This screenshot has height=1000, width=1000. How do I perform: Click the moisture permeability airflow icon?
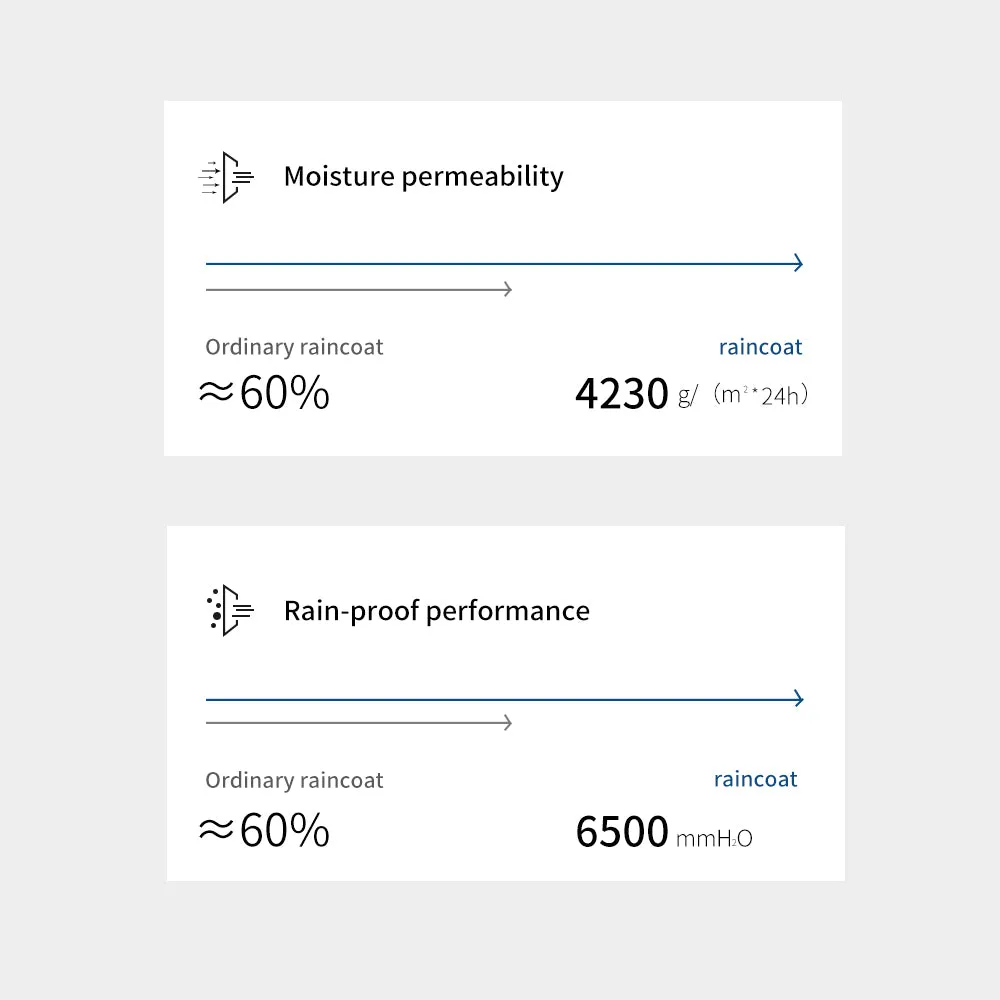pos(226,177)
